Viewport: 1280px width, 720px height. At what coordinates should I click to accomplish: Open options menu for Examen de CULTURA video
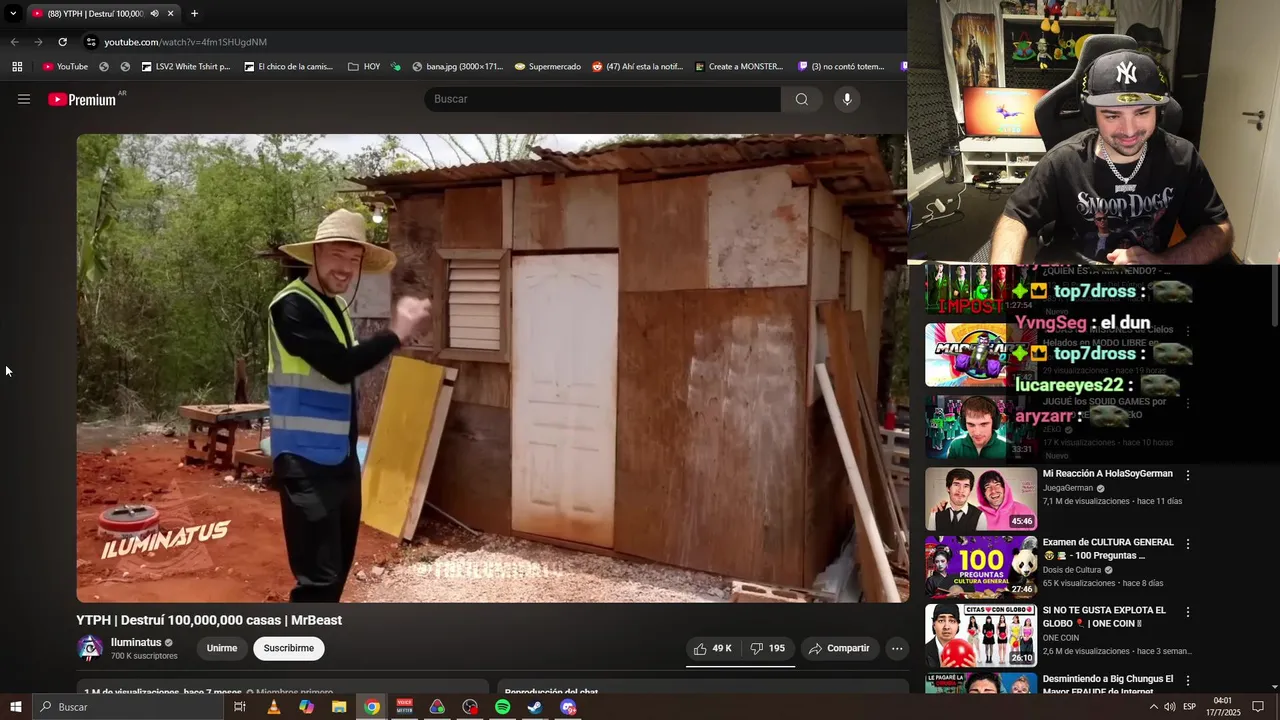coord(1188,544)
